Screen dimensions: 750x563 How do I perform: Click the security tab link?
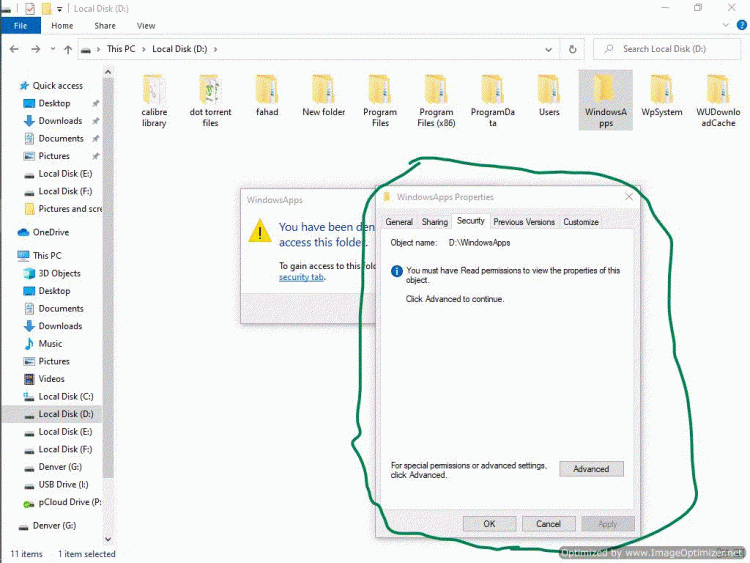click(x=301, y=277)
